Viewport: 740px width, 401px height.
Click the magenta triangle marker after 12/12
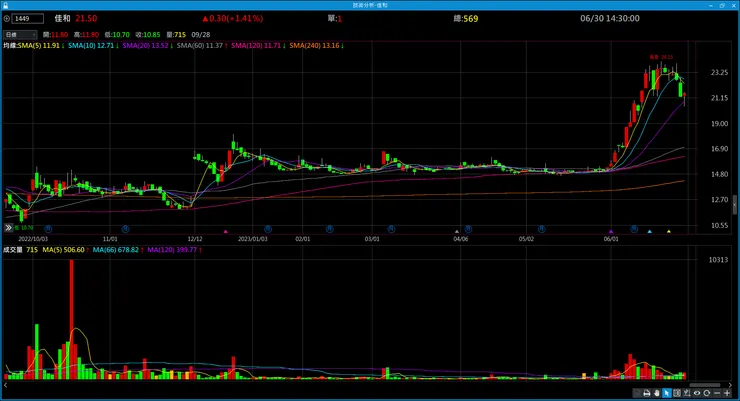(226, 232)
